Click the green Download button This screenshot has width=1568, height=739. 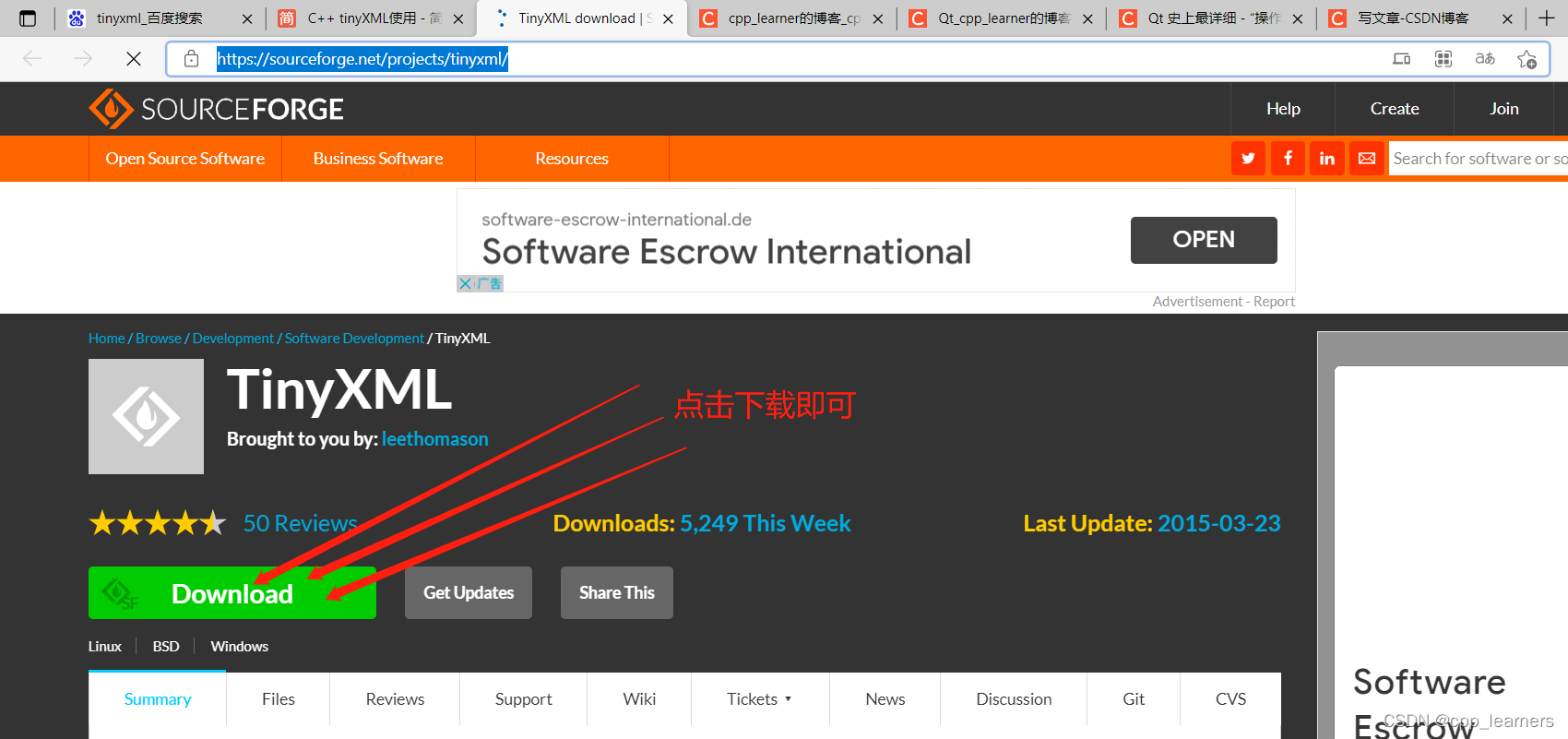click(x=232, y=593)
